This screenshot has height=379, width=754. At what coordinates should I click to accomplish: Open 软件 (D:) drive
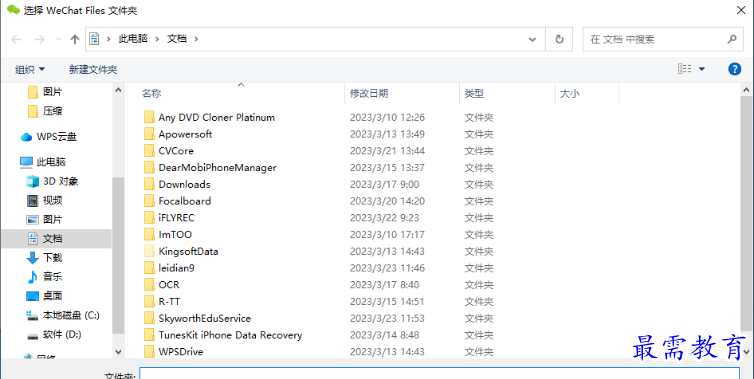point(54,334)
